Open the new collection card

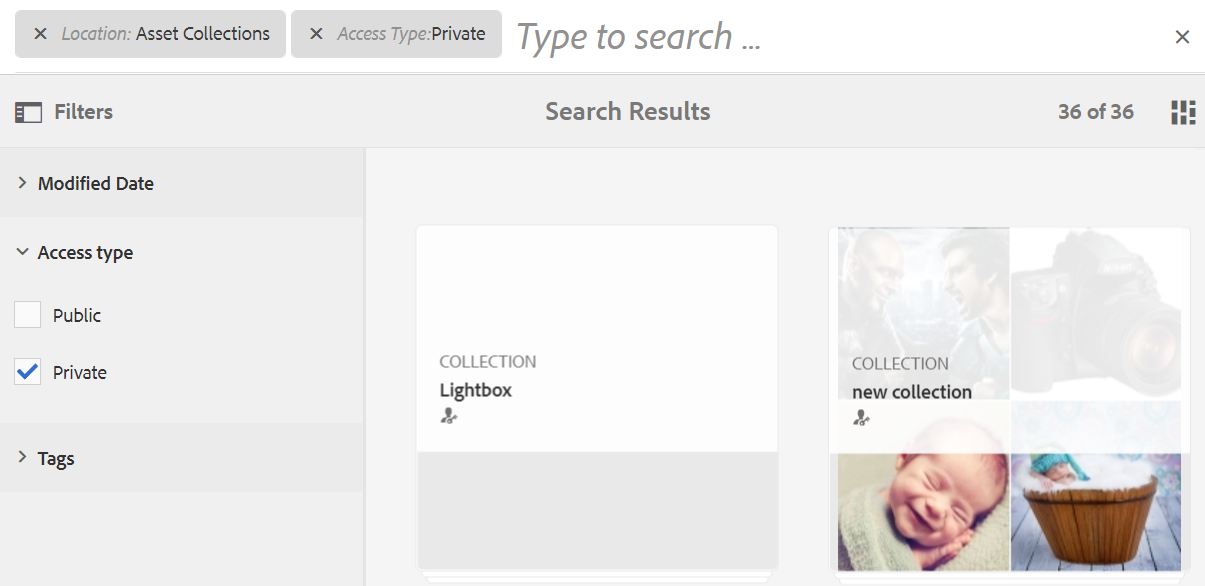(x=1009, y=398)
